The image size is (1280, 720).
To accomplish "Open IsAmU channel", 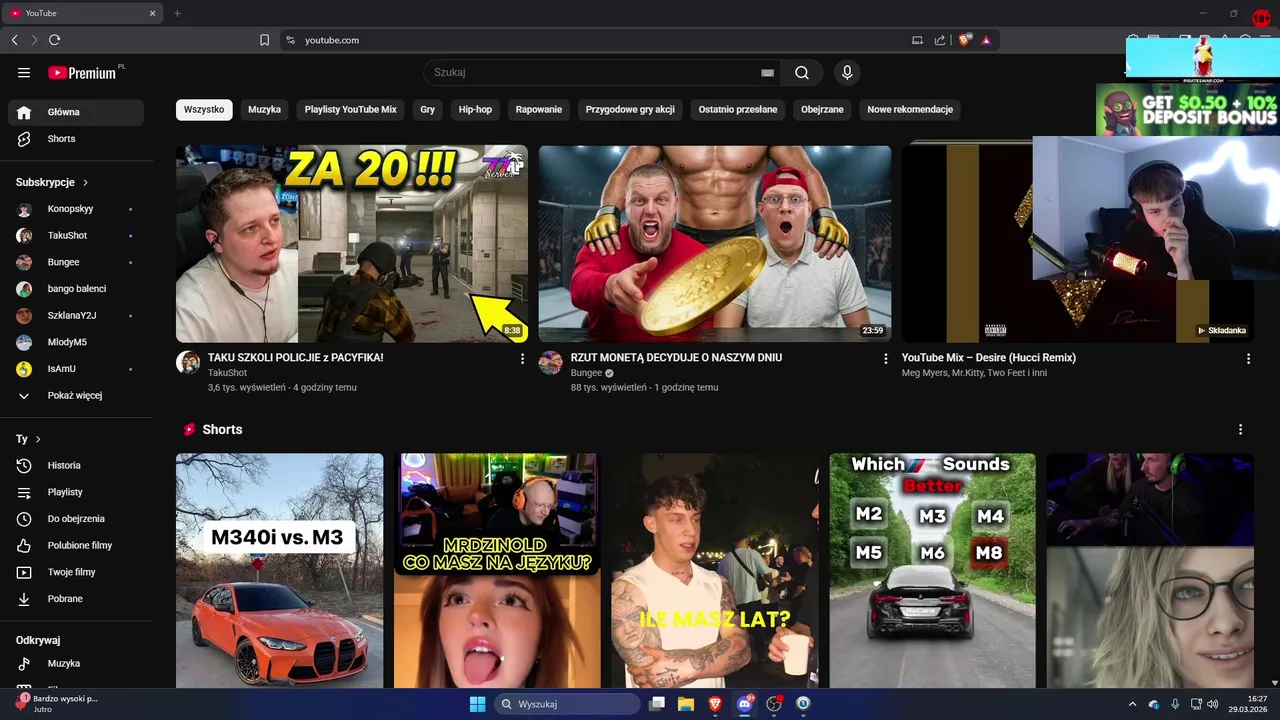I will click(76, 369).
